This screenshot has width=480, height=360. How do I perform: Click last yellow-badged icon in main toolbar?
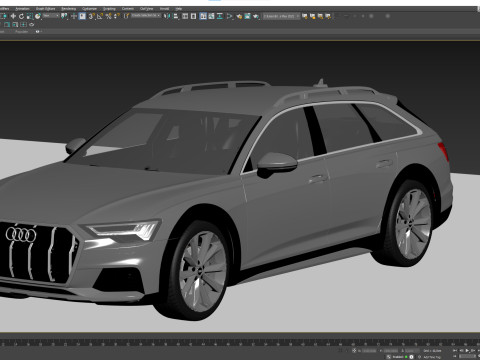point(328,16)
